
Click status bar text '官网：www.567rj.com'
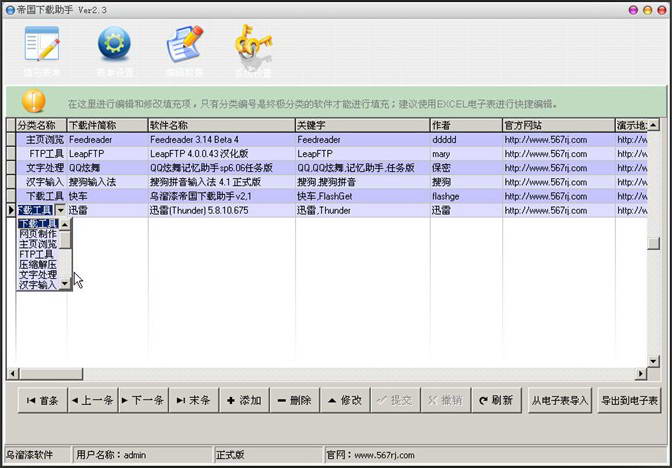pyautogui.click(x=370, y=455)
